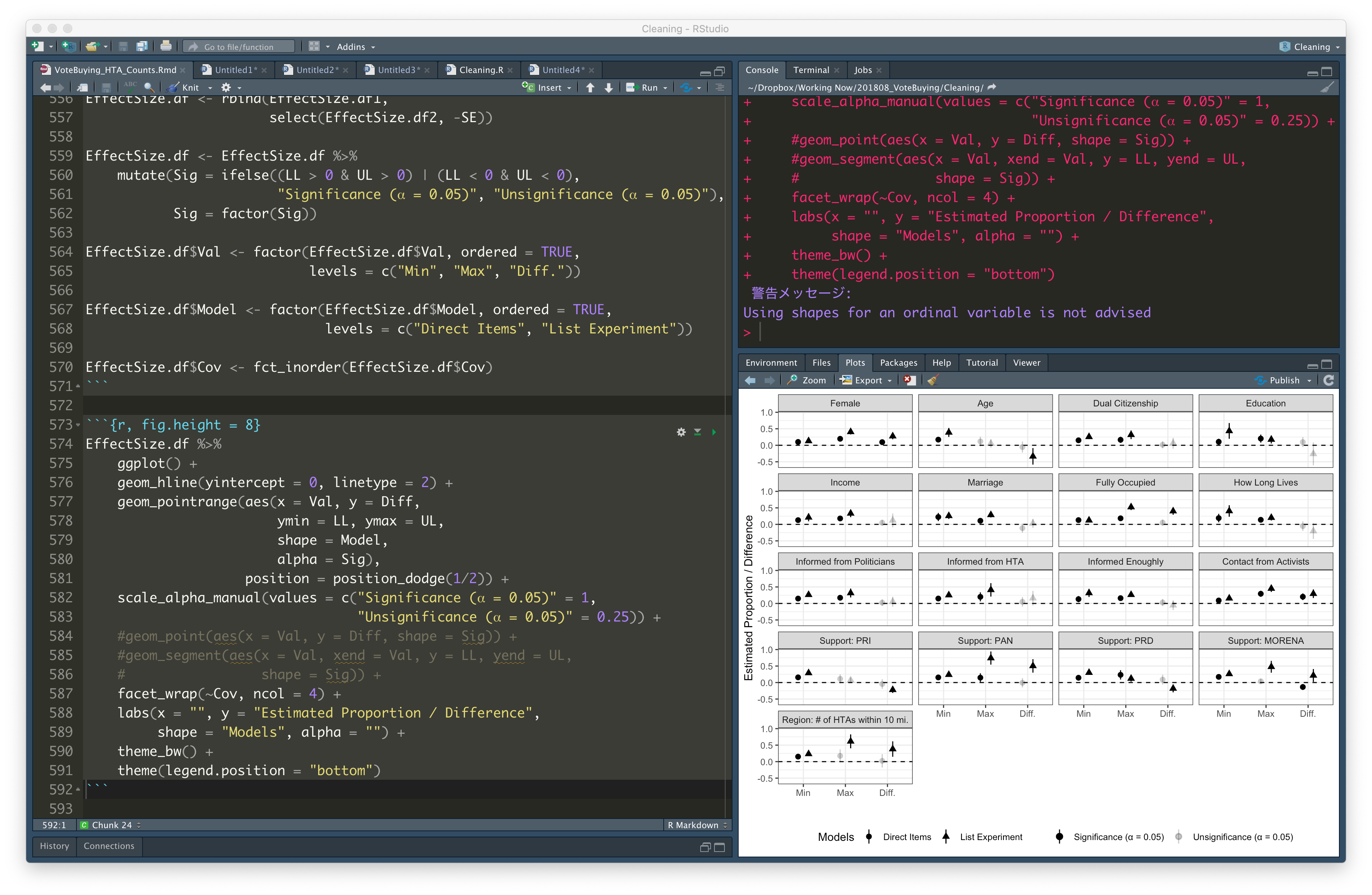Viewport: 1372px width, 895px height.
Task: Open the Cleaning project menu
Action: [x=1309, y=47]
